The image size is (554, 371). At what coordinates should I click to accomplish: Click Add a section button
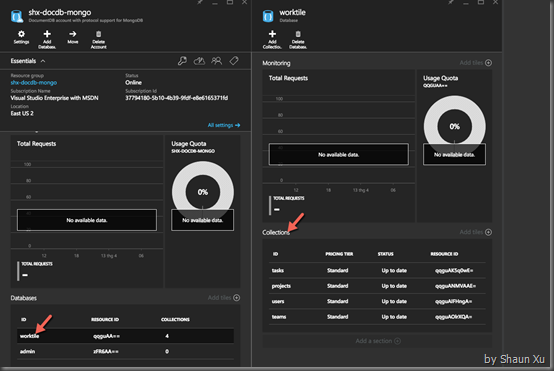(x=377, y=341)
